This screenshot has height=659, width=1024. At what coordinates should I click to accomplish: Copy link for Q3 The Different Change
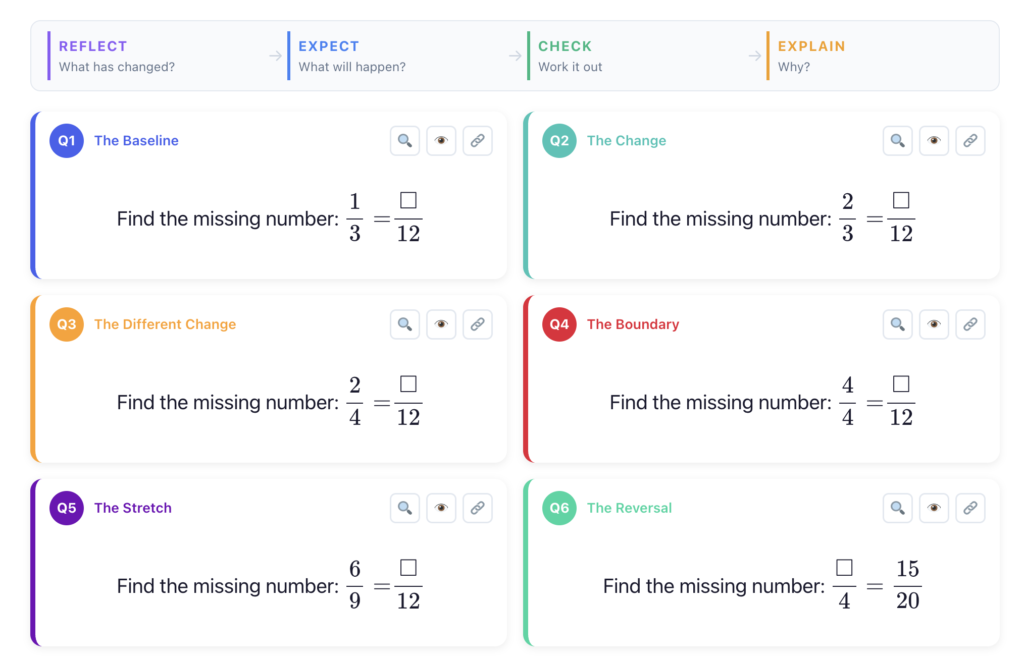pos(478,324)
